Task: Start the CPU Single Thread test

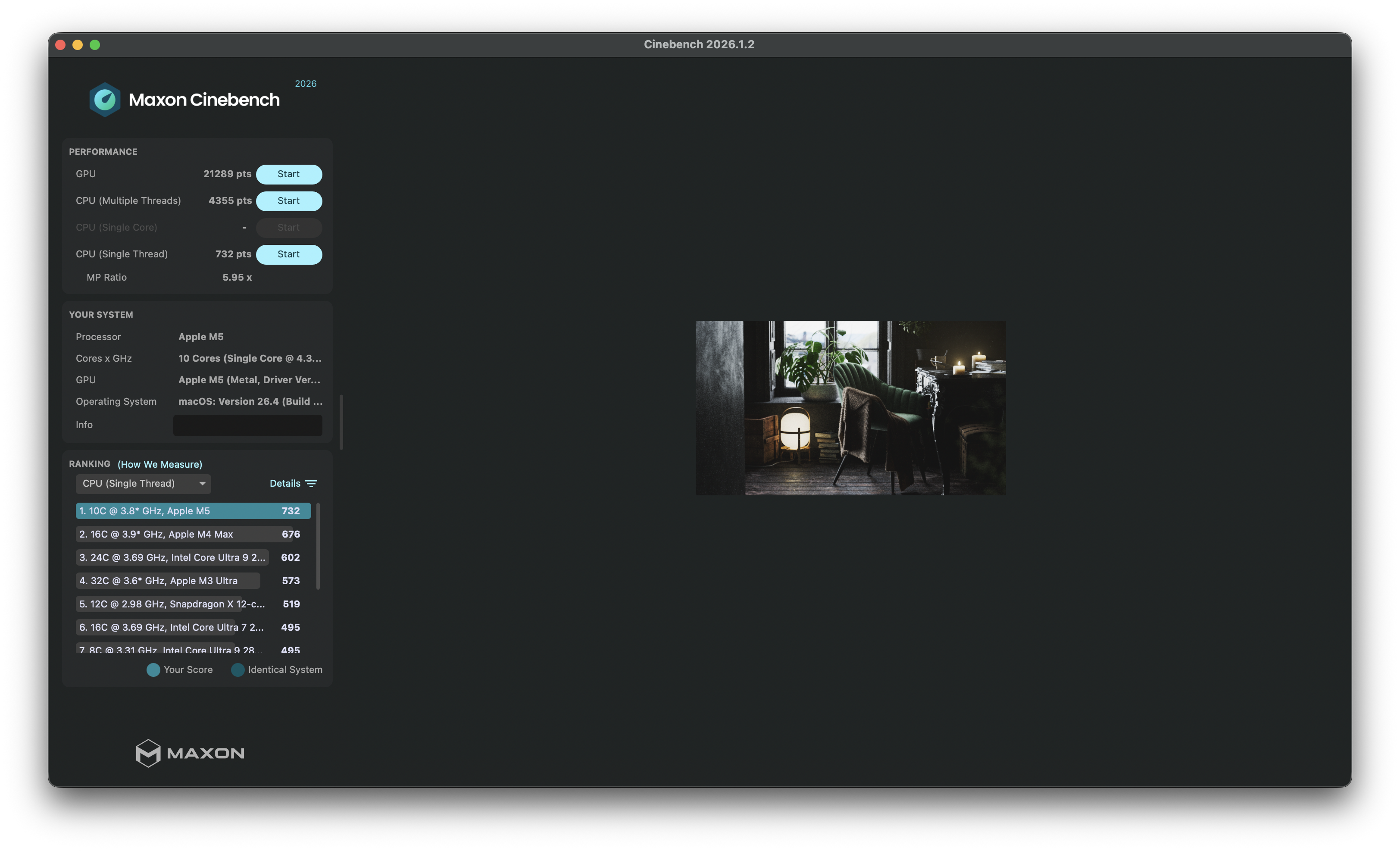Action: (x=289, y=254)
